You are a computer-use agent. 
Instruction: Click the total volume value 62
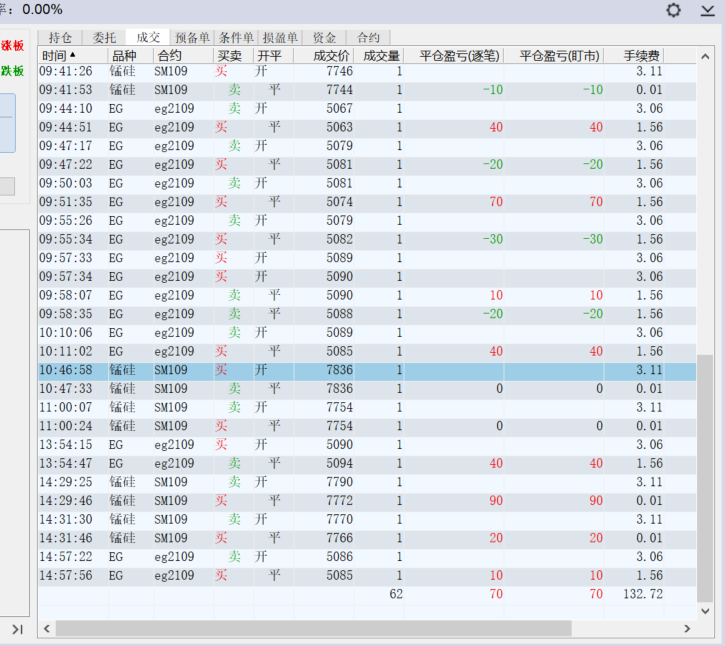(x=396, y=594)
